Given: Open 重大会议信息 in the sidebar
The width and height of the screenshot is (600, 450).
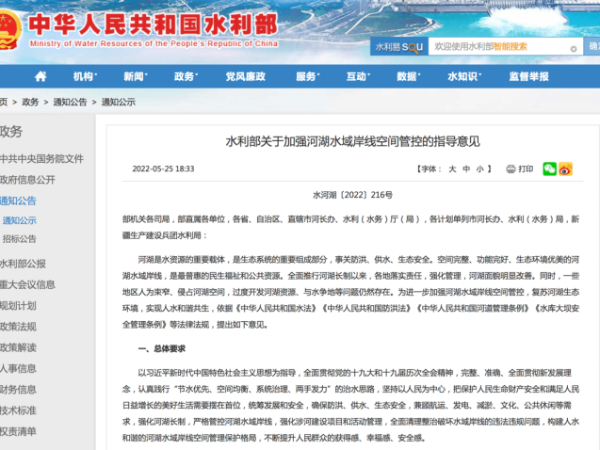Looking at the screenshot, I should pos(28,285).
